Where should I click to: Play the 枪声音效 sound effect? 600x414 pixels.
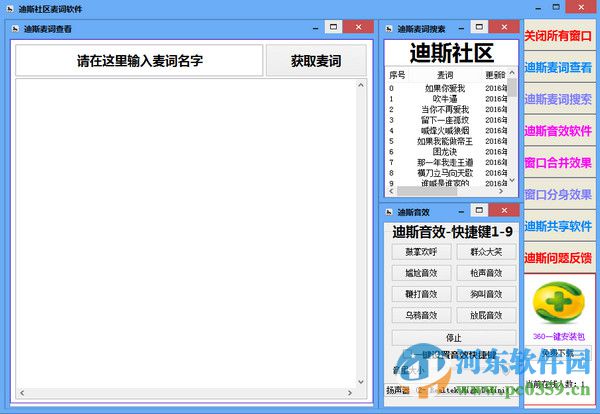[x=486, y=273]
